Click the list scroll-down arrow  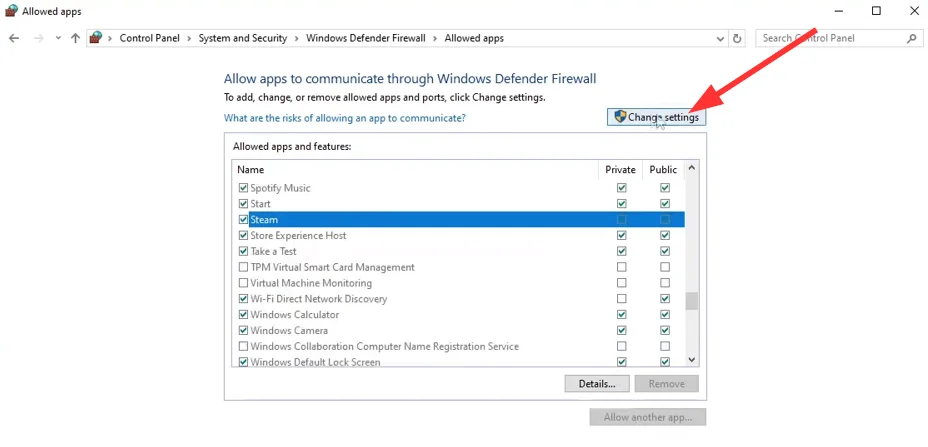[x=692, y=359]
